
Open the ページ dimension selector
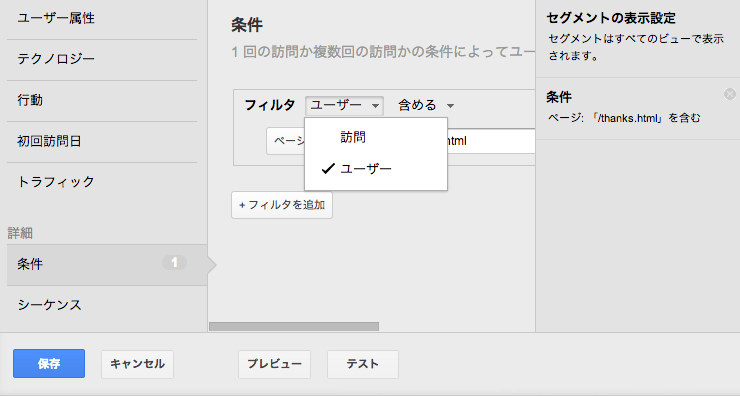pyautogui.click(x=286, y=141)
